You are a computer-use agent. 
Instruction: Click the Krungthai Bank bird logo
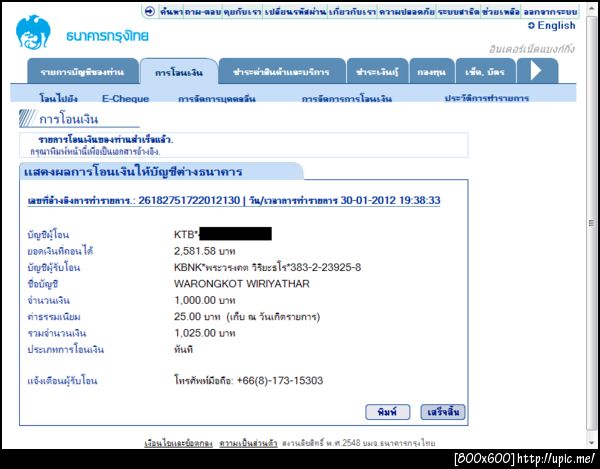tap(33, 32)
